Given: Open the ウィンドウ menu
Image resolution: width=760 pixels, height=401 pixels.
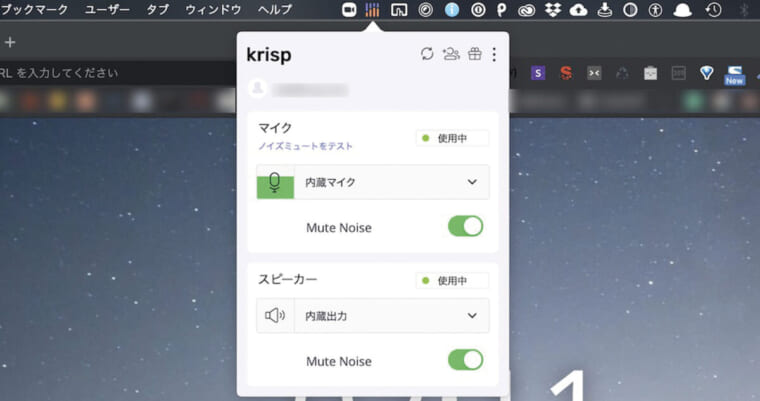Looking at the screenshot, I should pyautogui.click(x=213, y=9).
